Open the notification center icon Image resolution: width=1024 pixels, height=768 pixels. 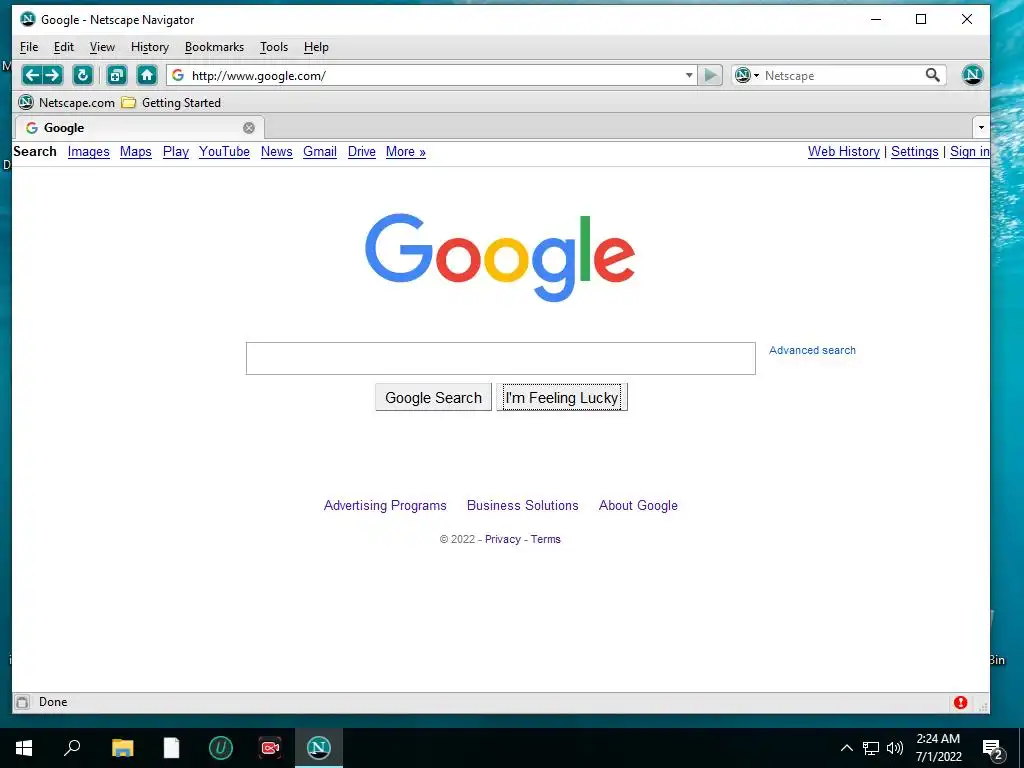993,750
